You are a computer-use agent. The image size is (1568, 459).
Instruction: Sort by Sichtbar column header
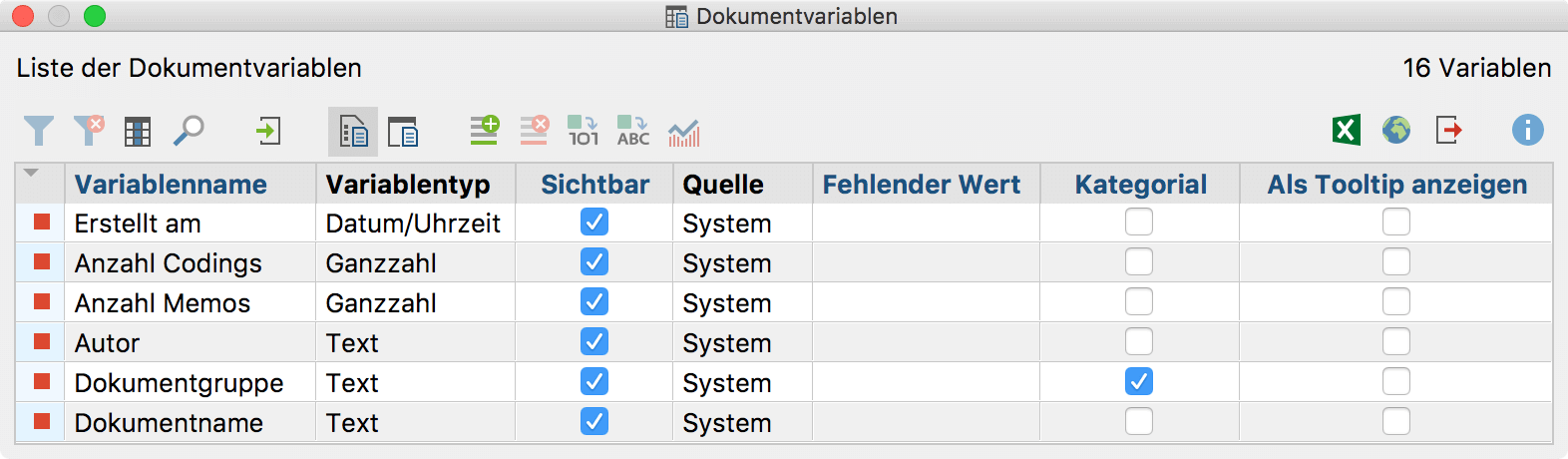594,184
